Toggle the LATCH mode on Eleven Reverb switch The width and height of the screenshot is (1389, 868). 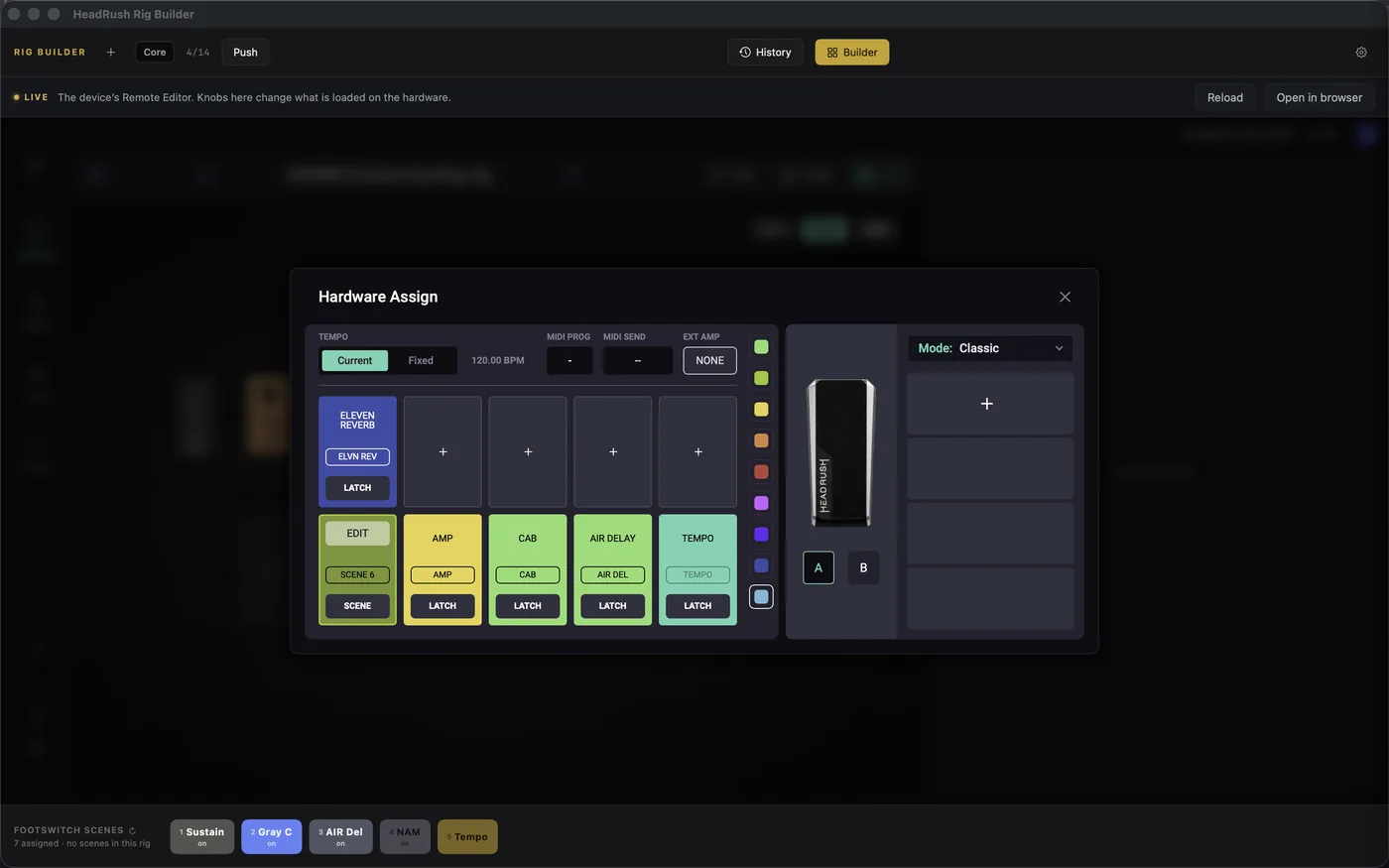(357, 488)
